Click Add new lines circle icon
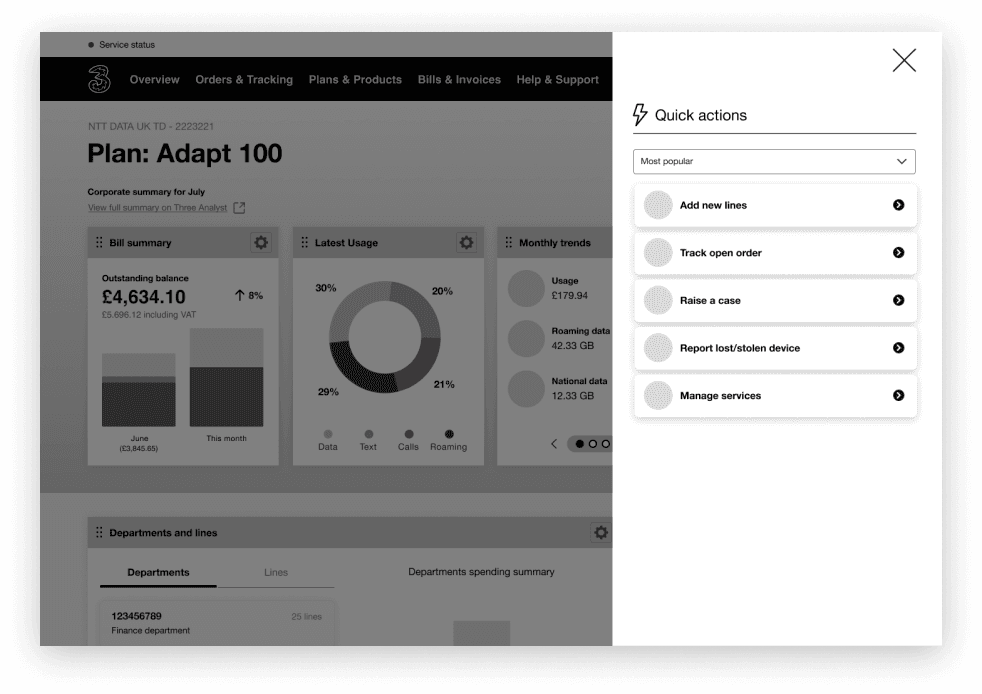This screenshot has height=694, width=982. (x=658, y=205)
